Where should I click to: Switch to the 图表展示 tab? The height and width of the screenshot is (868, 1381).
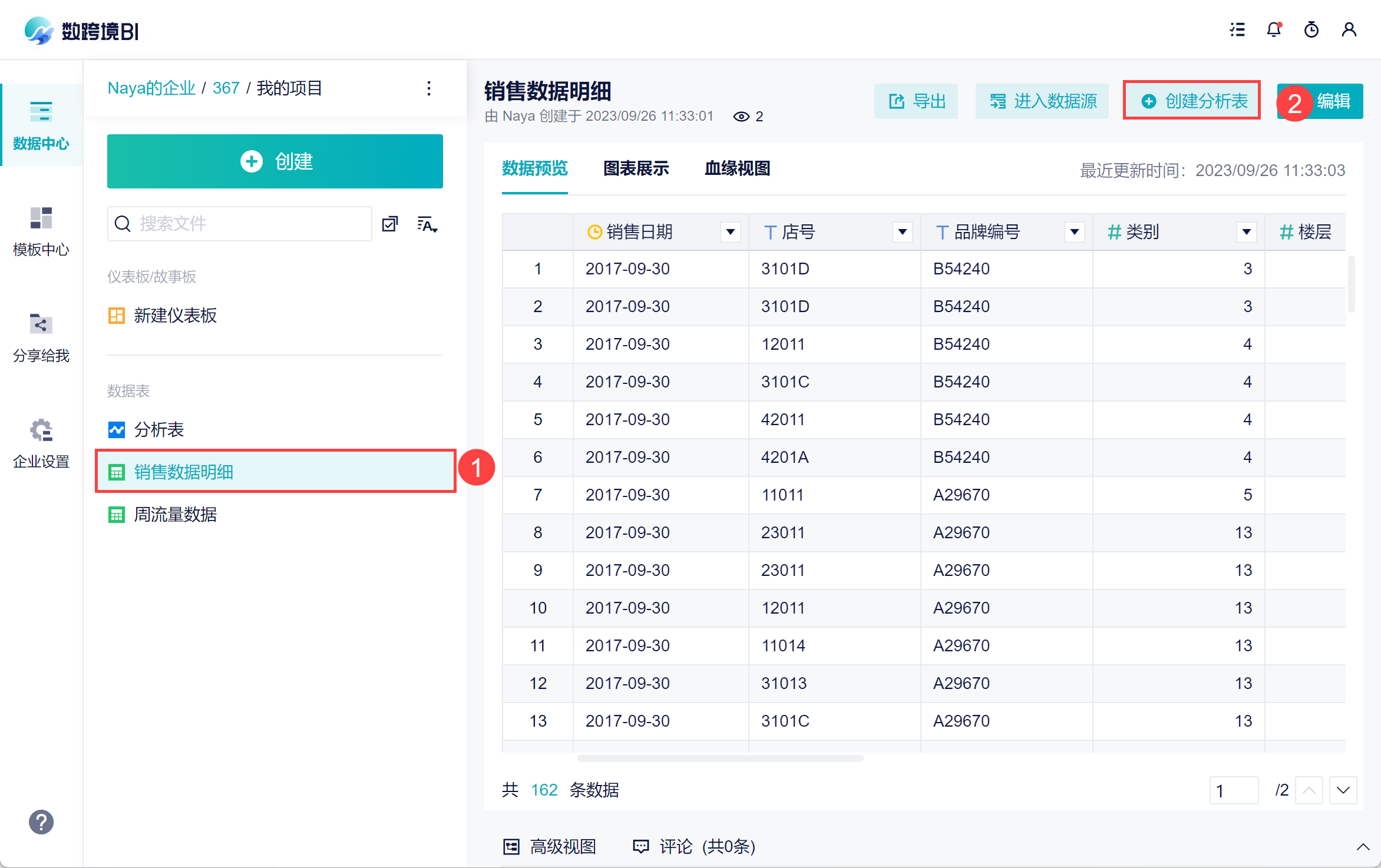pyautogui.click(x=636, y=169)
